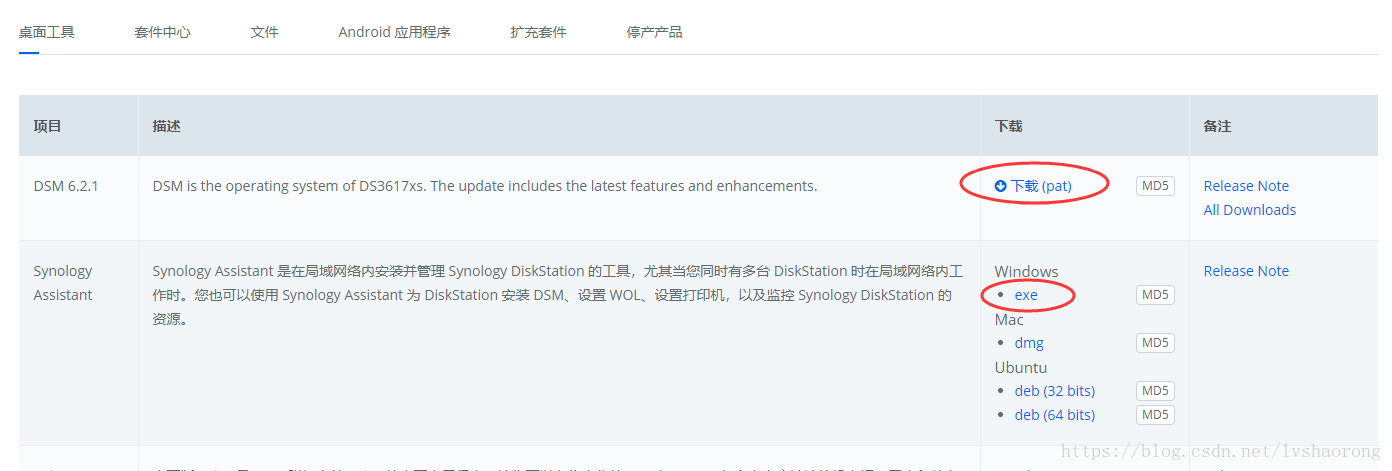Open Release Note for DSM 6.2.1

click(1246, 186)
